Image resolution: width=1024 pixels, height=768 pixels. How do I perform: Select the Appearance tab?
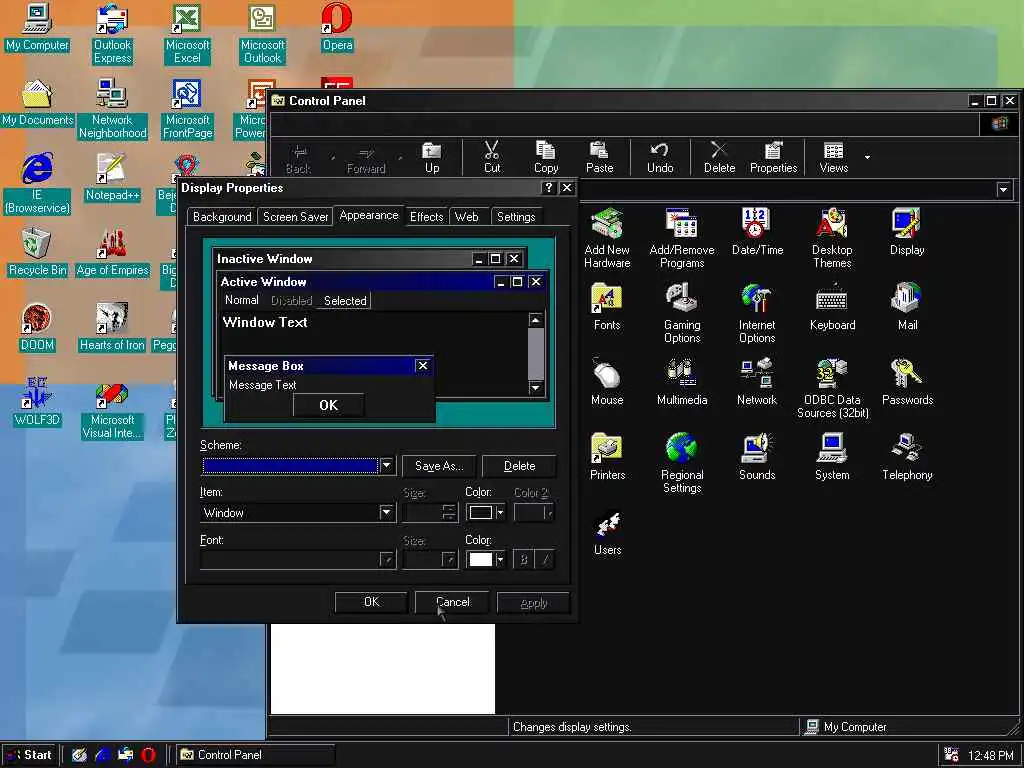[x=369, y=216]
